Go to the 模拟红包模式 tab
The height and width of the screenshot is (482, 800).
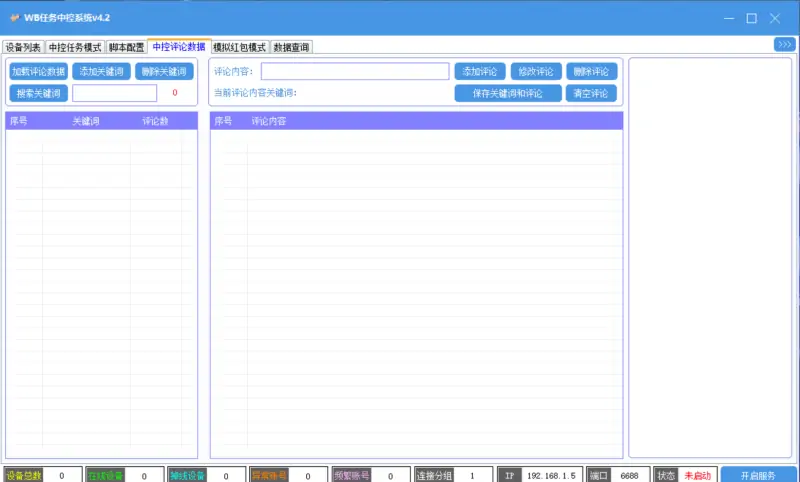tap(239, 47)
